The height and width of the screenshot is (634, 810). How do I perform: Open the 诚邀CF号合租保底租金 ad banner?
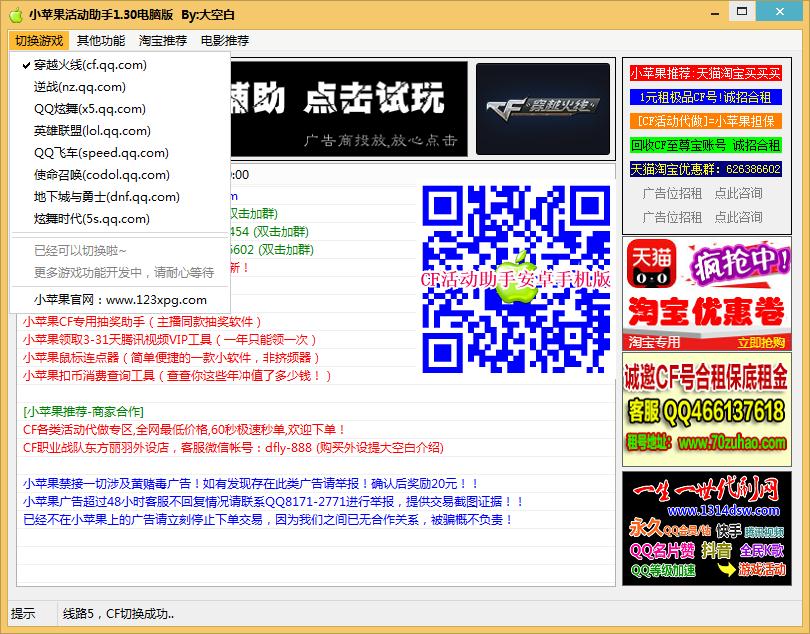707,409
